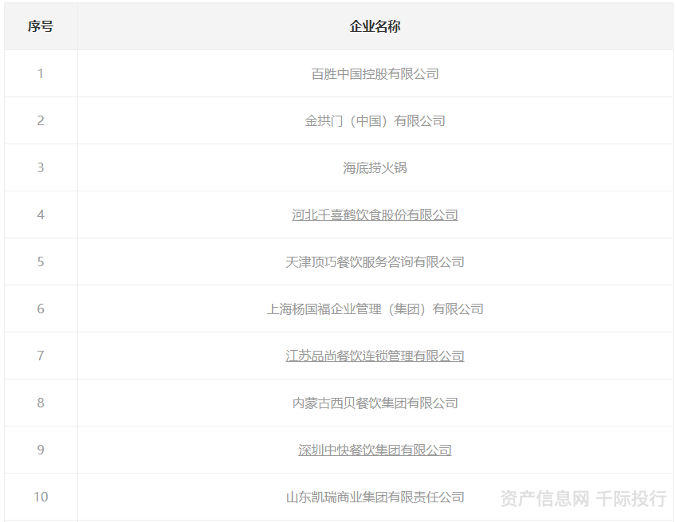
Task: Select the 内蒙古西贝餐饮集团有限公司 cell
Action: tap(375, 403)
